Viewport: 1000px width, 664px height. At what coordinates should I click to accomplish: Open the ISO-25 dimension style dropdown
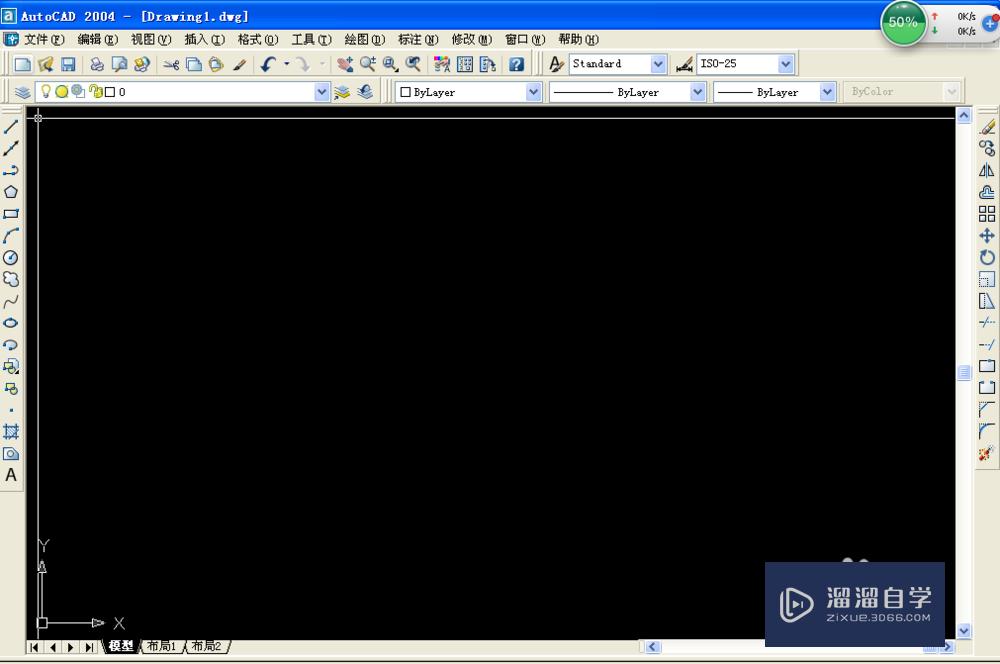[x=787, y=63]
